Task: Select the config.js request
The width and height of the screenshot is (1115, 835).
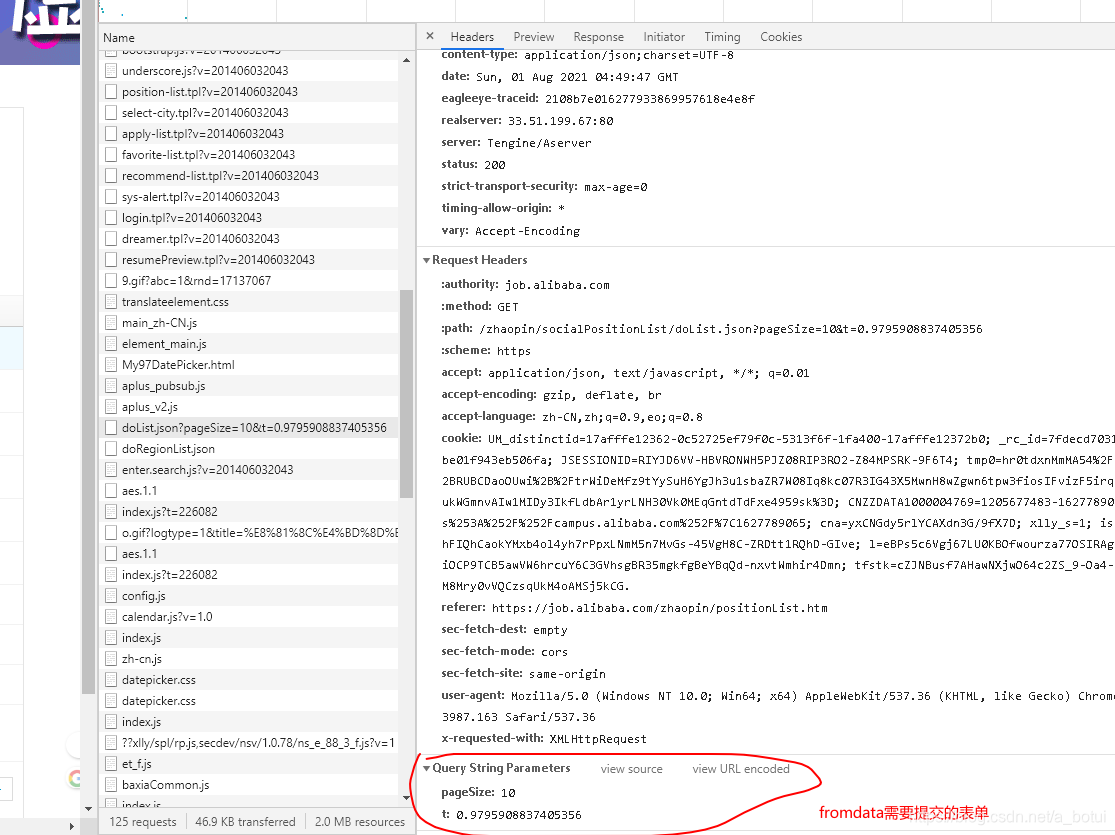Action: tap(249, 595)
